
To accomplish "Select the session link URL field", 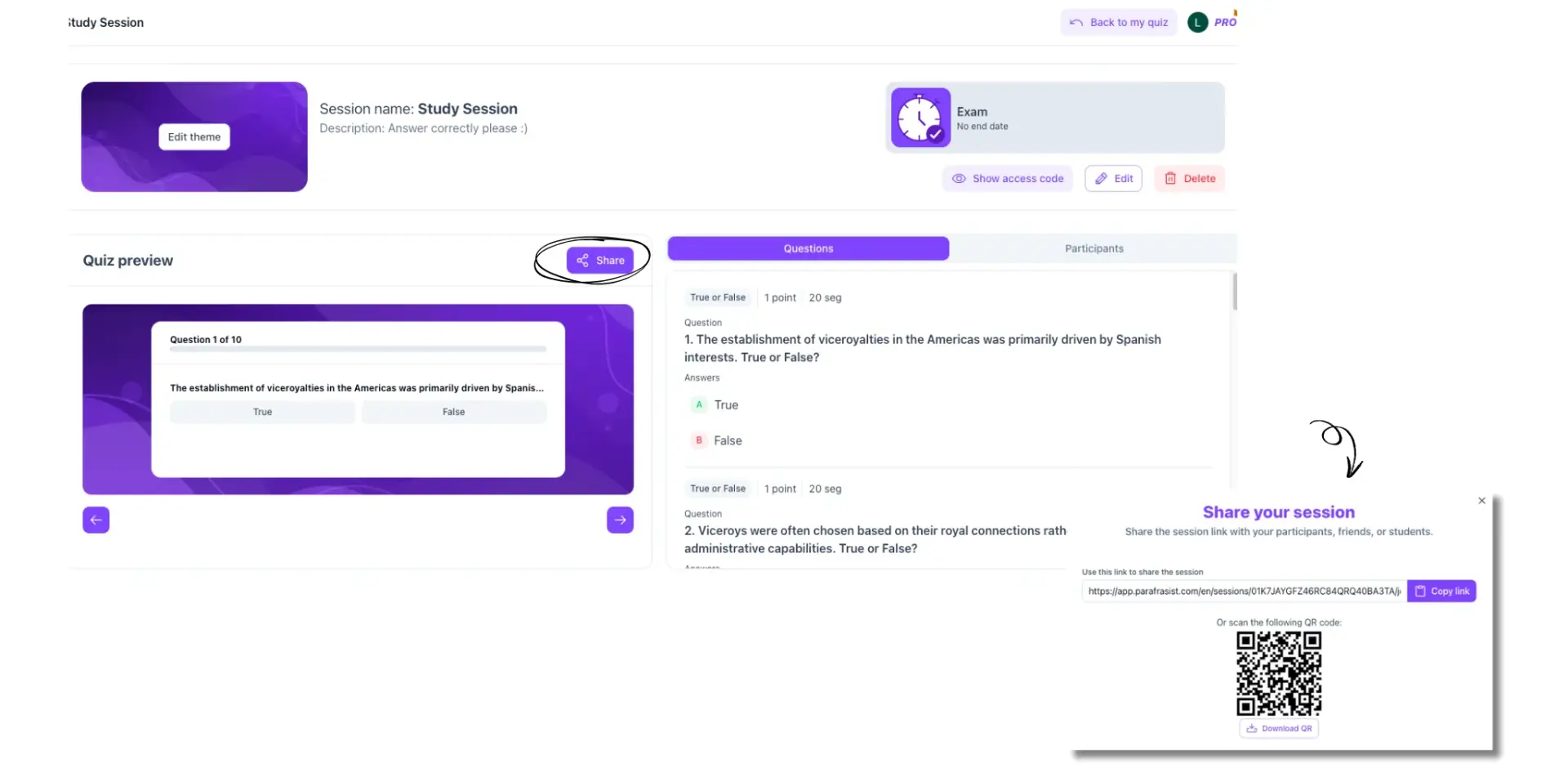I will tap(1243, 592).
